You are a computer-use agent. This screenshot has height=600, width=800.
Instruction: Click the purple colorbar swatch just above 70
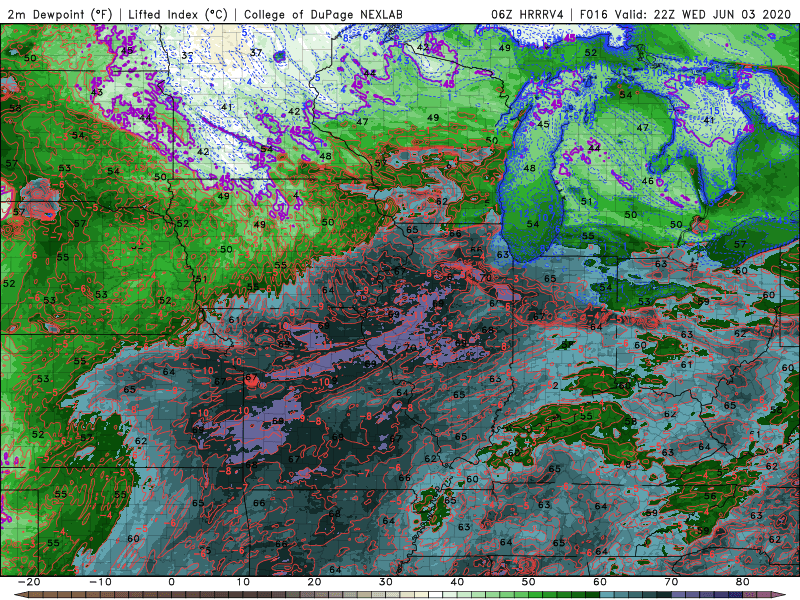(679, 595)
